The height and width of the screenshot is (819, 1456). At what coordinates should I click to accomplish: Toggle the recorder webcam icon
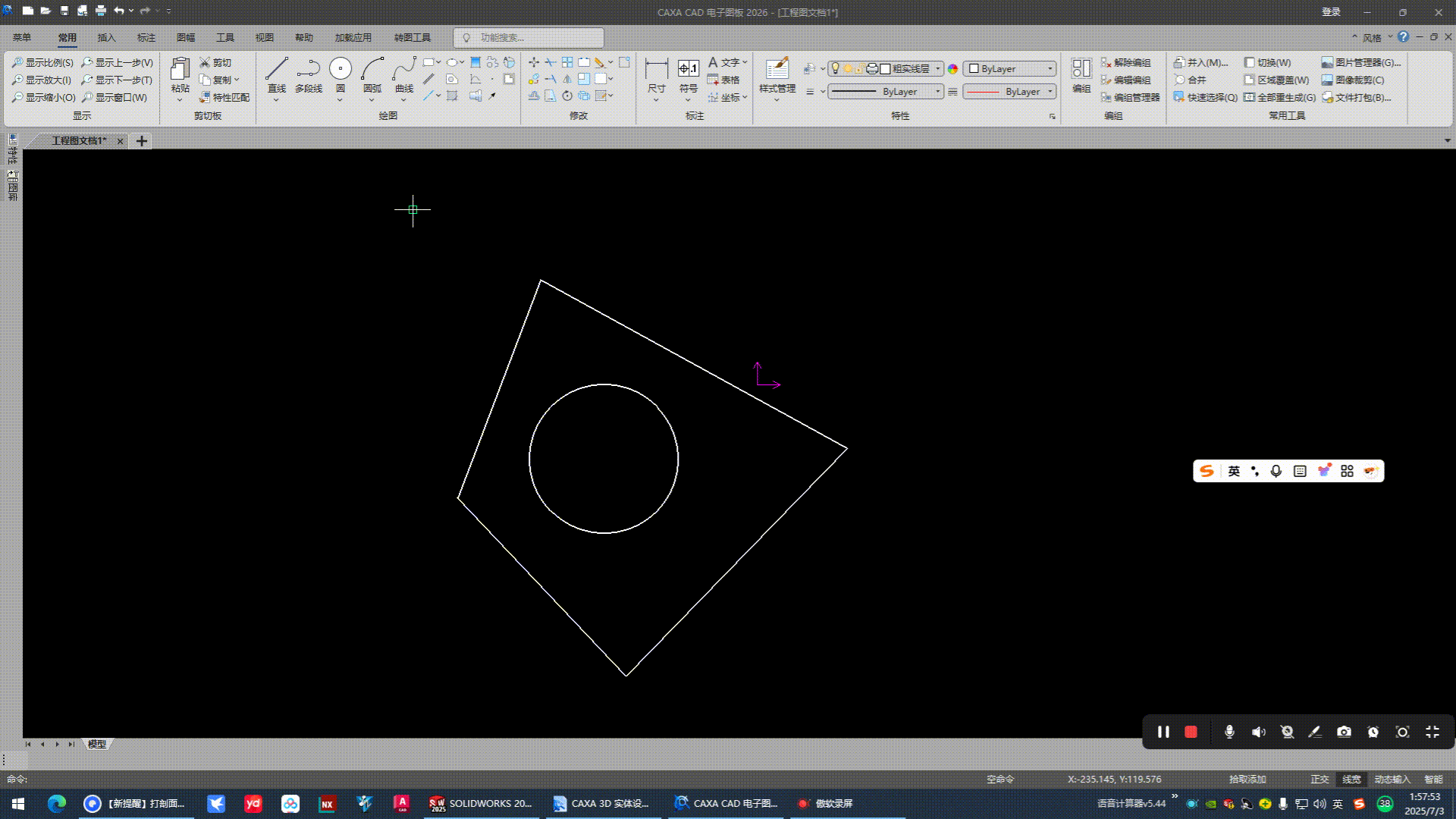click(x=1287, y=732)
